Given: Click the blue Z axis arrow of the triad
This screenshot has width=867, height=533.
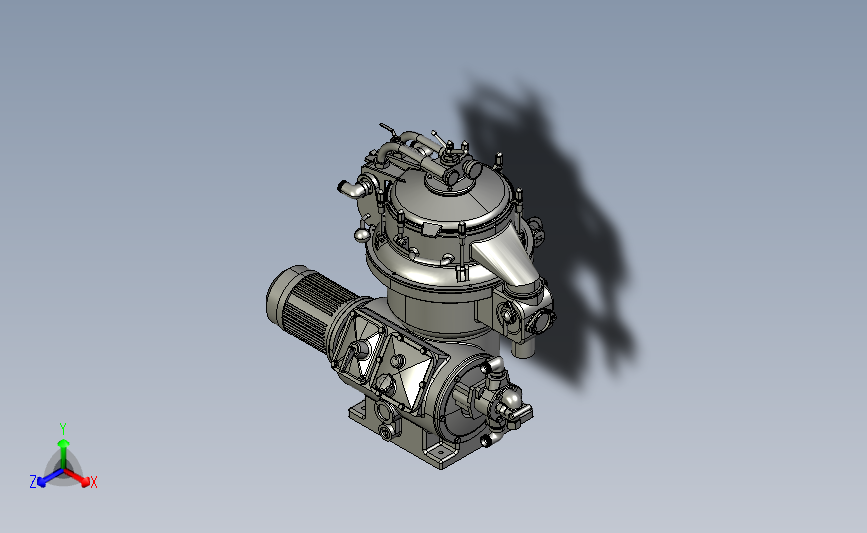Looking at the screenshot, I should pyautogui.click(x=49, y=478).
